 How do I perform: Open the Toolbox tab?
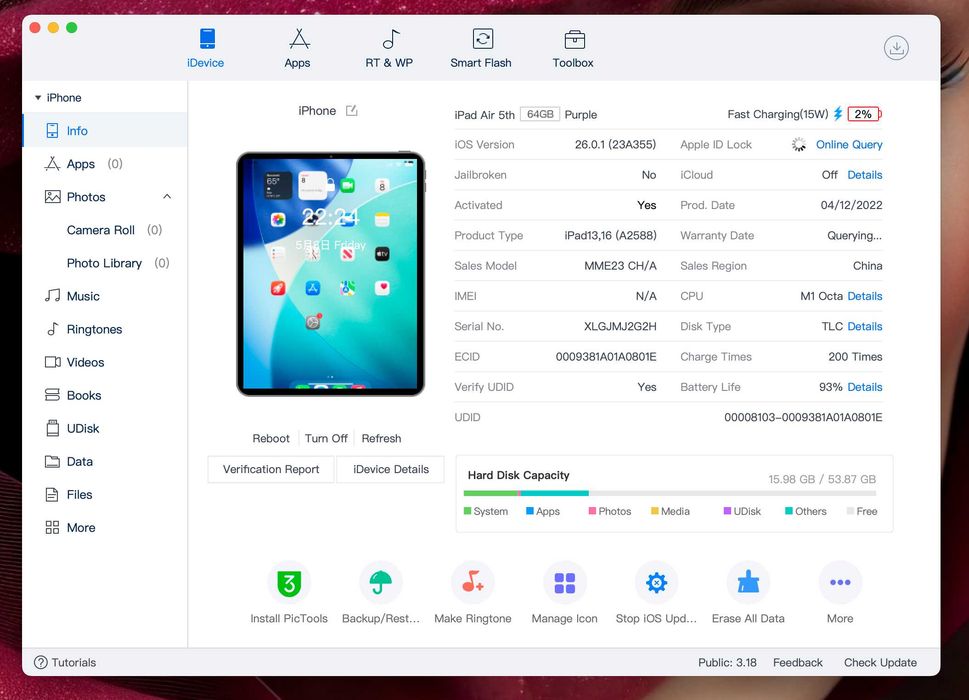573,48
